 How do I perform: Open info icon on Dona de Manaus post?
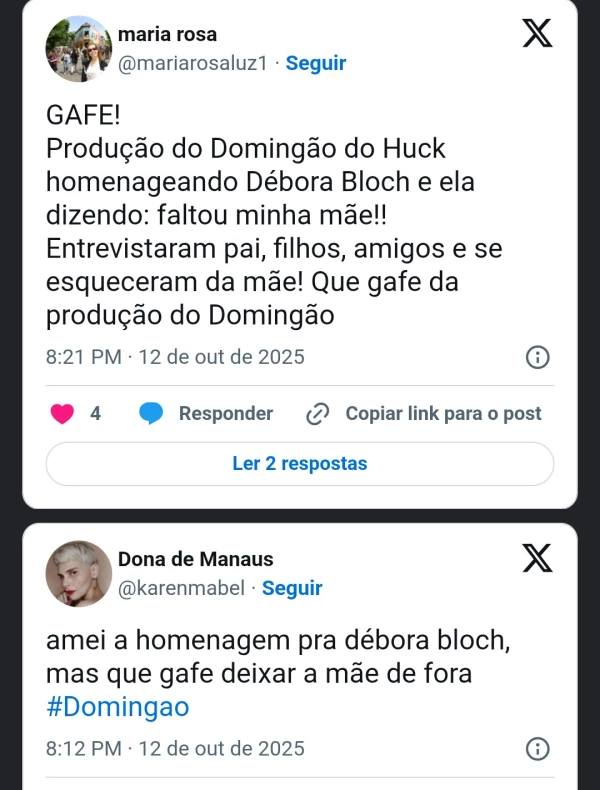(x=537, y=749)
